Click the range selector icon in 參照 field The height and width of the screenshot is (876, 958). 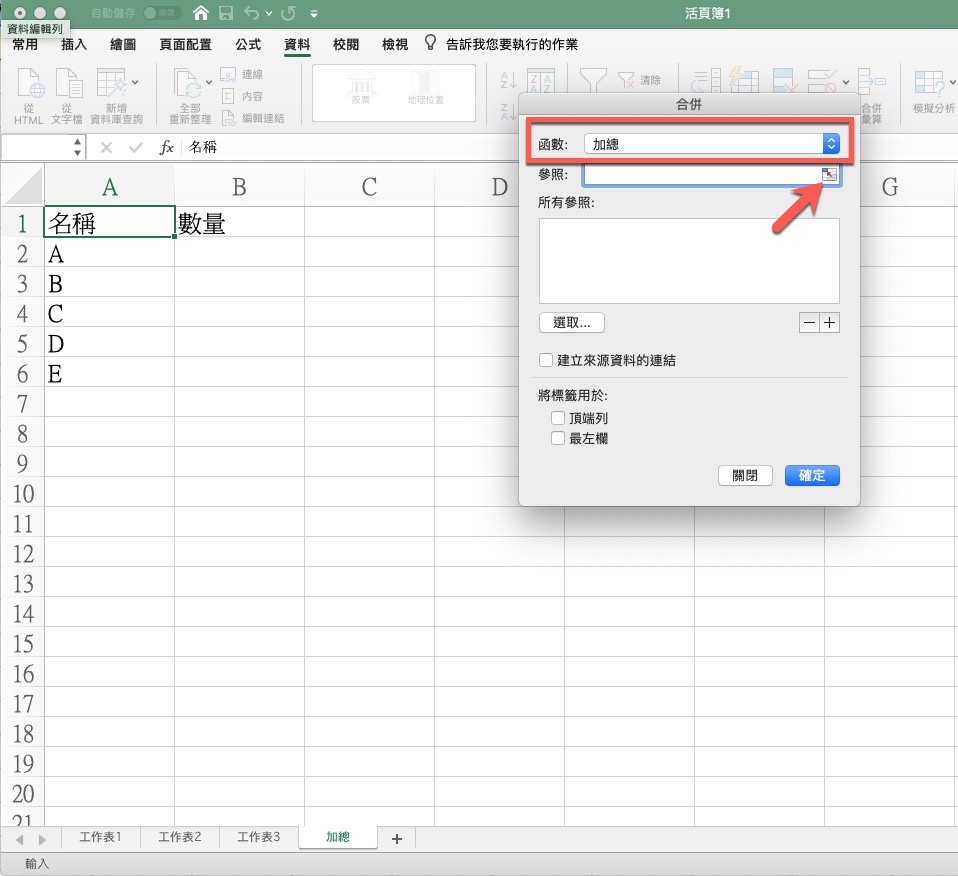tap(829, 175)
